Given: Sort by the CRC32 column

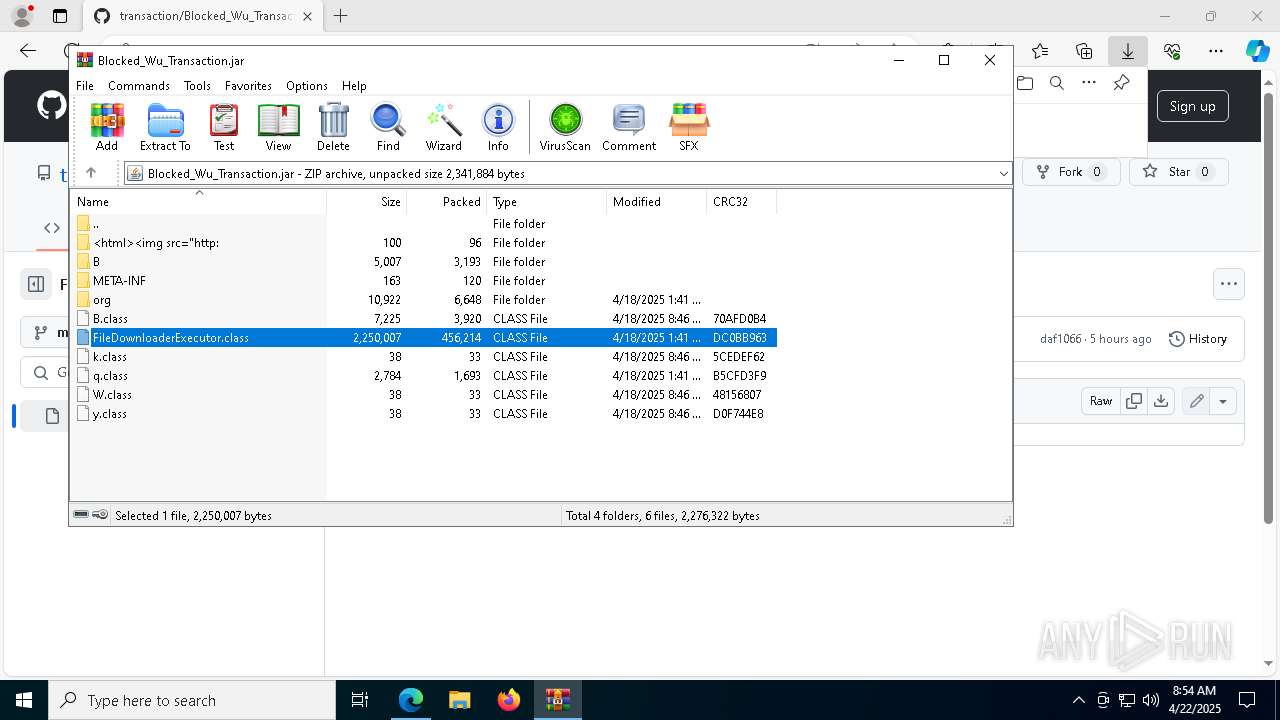Looking at the screenshot, I should [741, 202].
